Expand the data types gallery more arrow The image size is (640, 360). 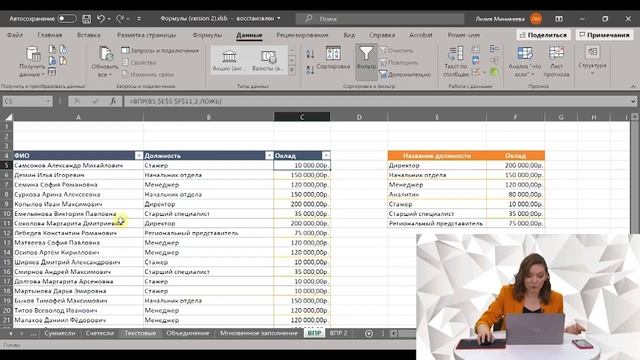(x=291, y=70)
